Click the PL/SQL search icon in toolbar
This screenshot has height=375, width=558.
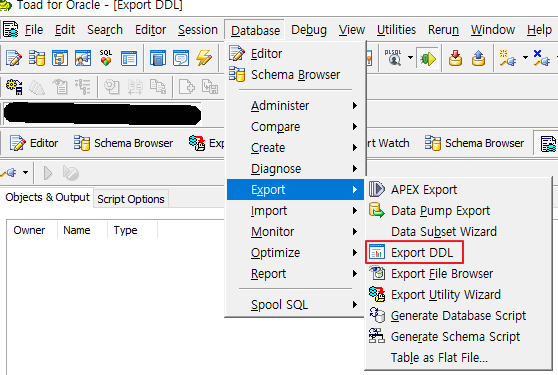coord(393,58)
